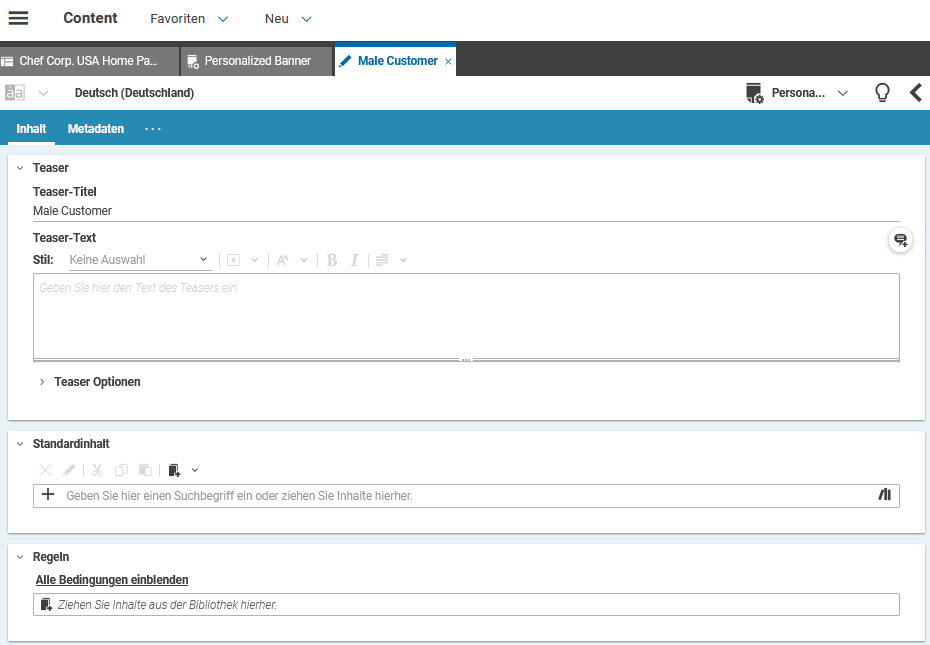Open library via the books icon
The width and height of the screenshot is (930, 645).
coord(884,495)
